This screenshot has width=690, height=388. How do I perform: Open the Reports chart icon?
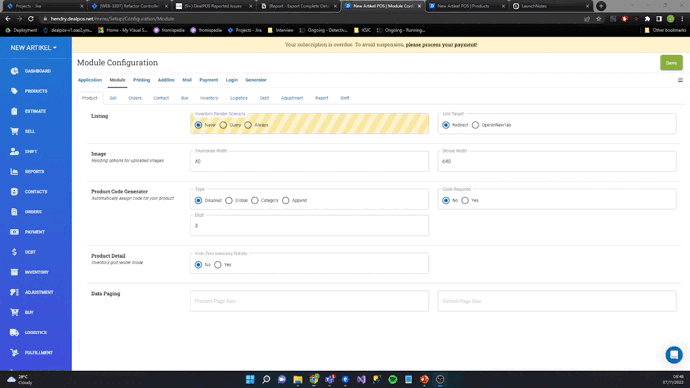pyautogui.click(x=15, y=172)
